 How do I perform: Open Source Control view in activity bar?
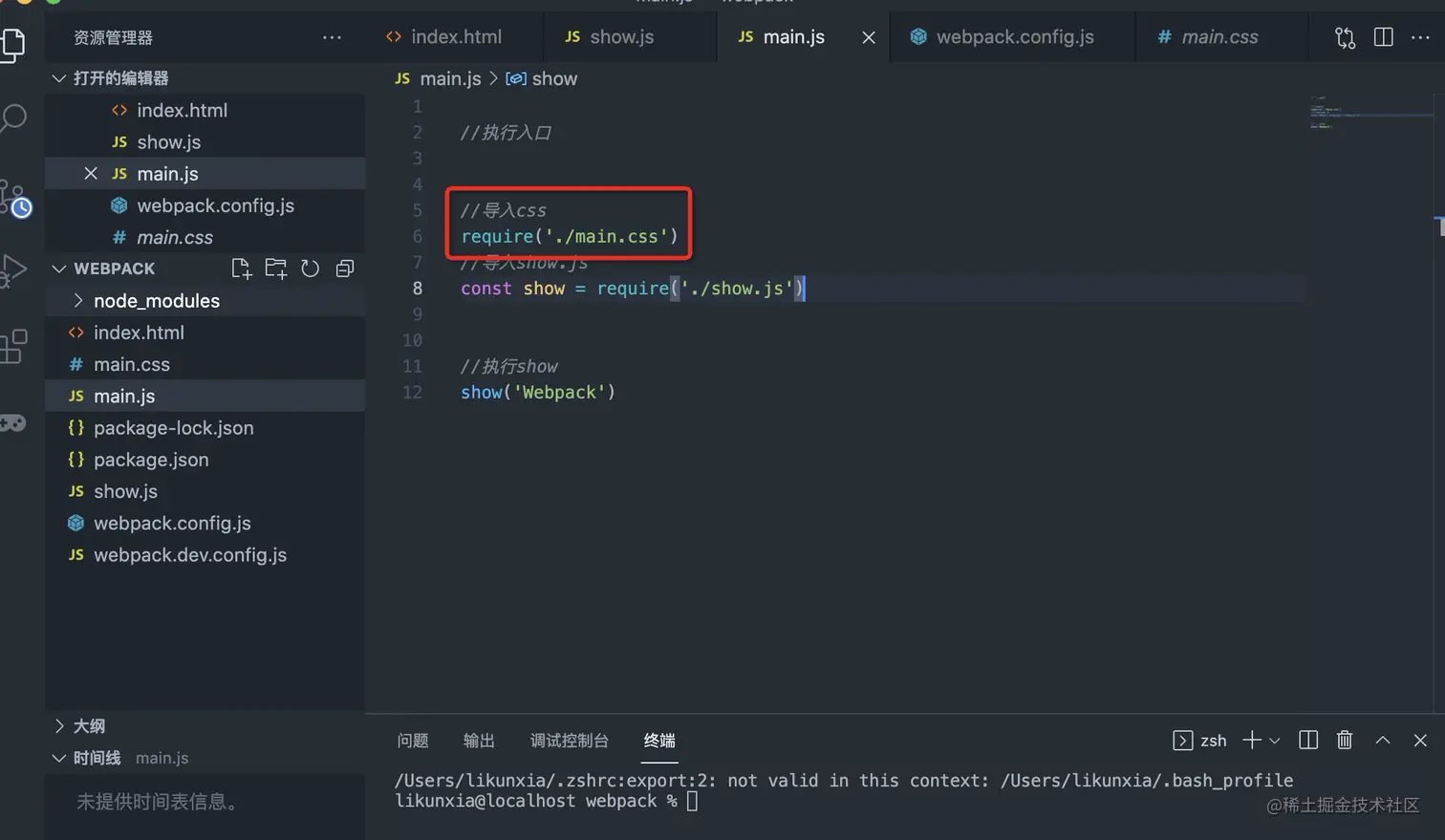15,198
